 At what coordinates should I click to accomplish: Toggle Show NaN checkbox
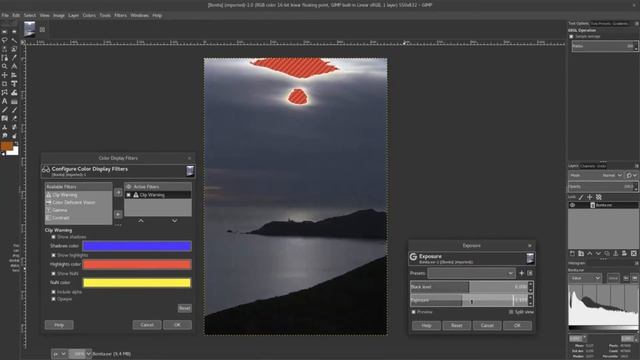53,273
